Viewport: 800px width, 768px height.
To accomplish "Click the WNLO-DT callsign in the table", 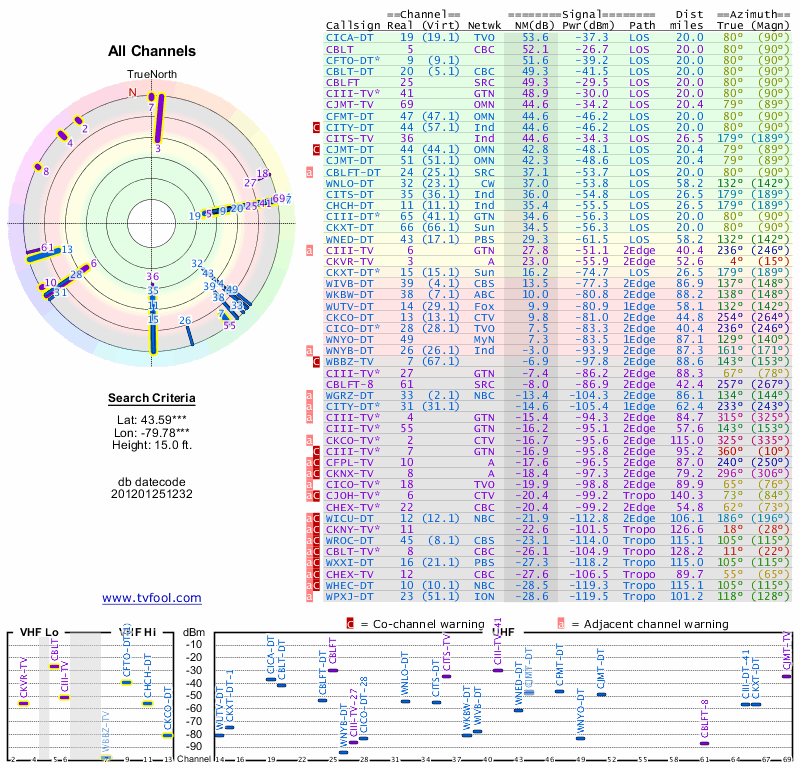I will [x=349, y=183].
